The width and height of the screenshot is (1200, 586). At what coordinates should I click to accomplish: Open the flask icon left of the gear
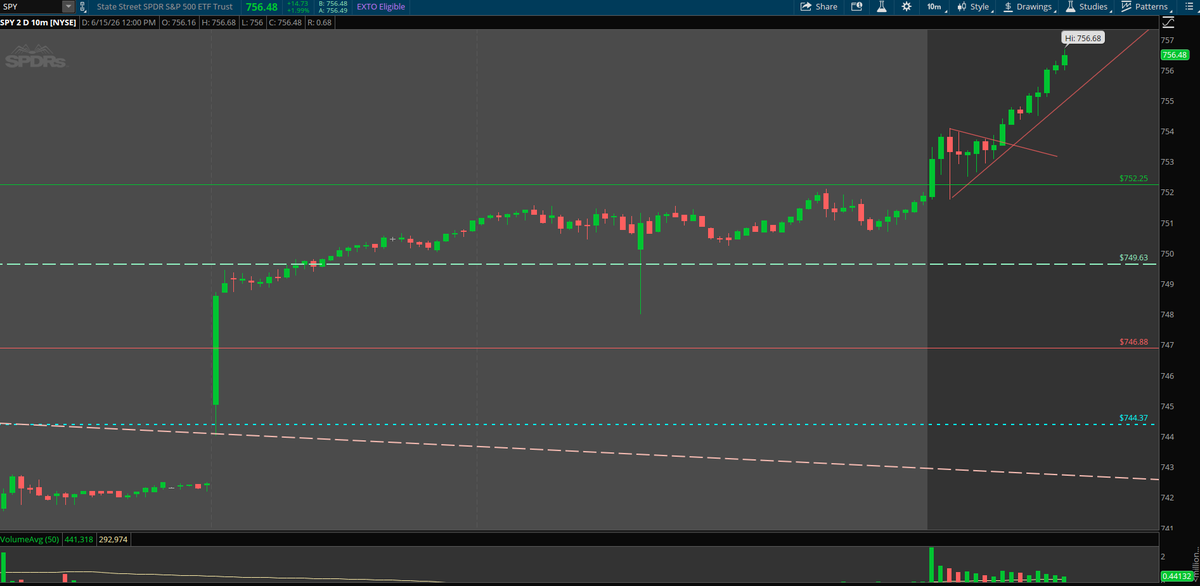point(882,6)
